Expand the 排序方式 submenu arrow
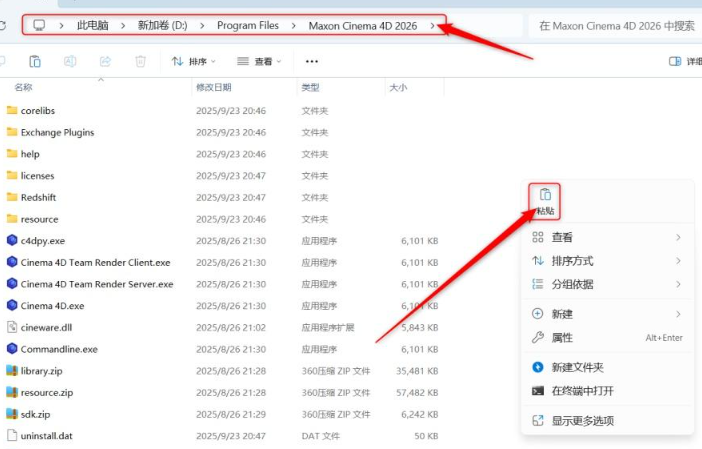 tap(678, 261)
